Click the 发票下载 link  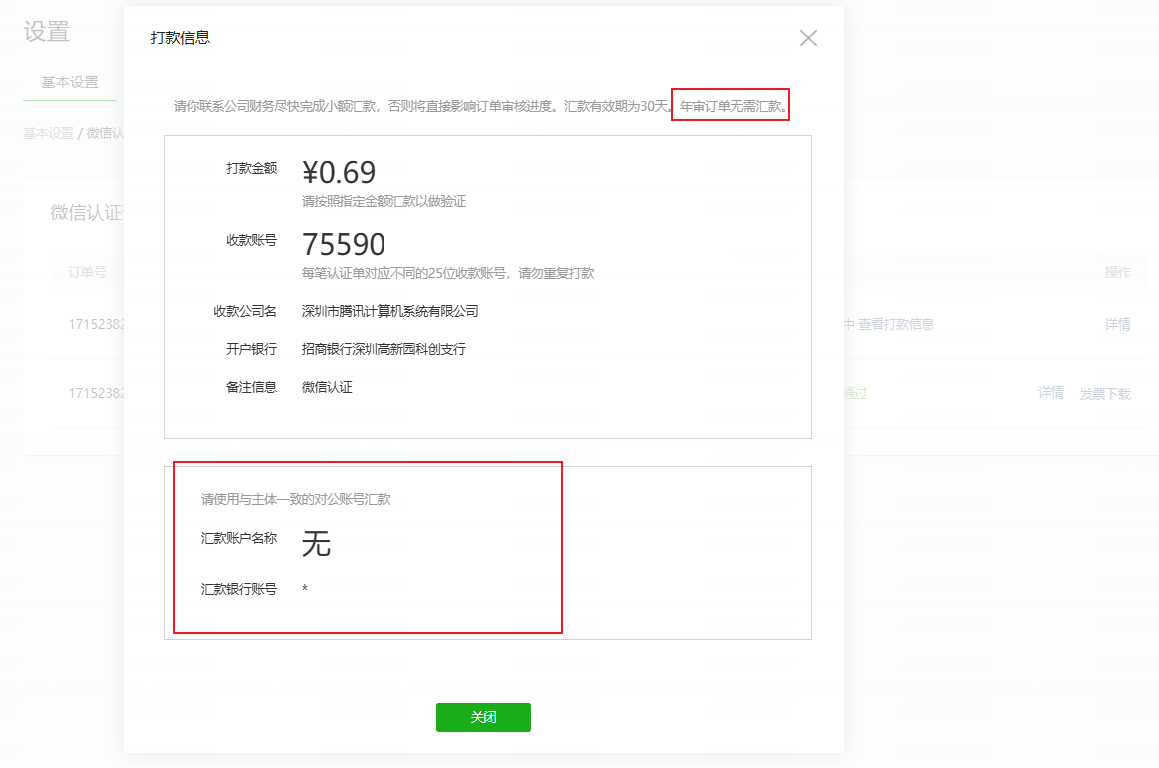point(1105,394)
